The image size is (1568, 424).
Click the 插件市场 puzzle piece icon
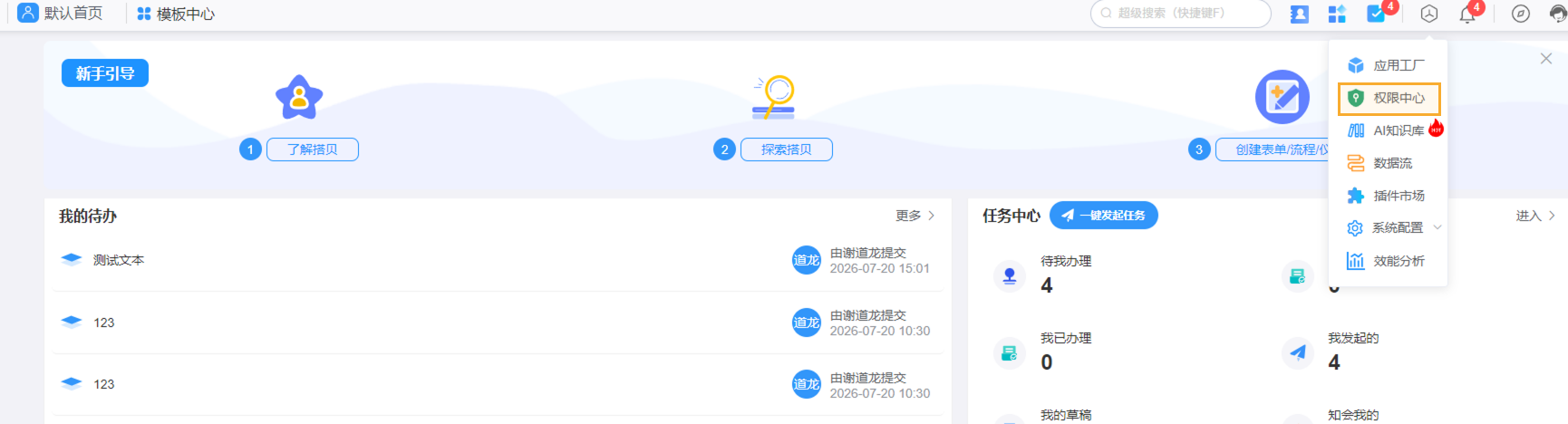[x=1356, y=196]
